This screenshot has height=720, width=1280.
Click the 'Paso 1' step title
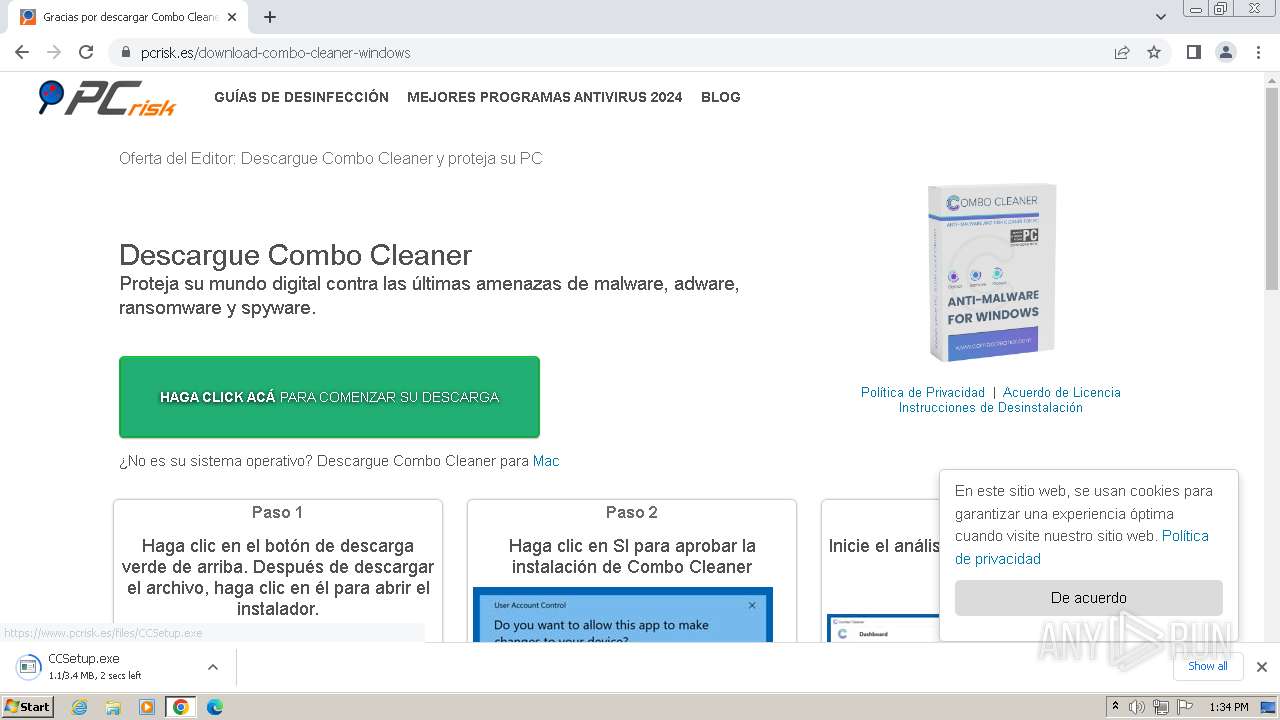pyautogui.click(x=277, y=512)
